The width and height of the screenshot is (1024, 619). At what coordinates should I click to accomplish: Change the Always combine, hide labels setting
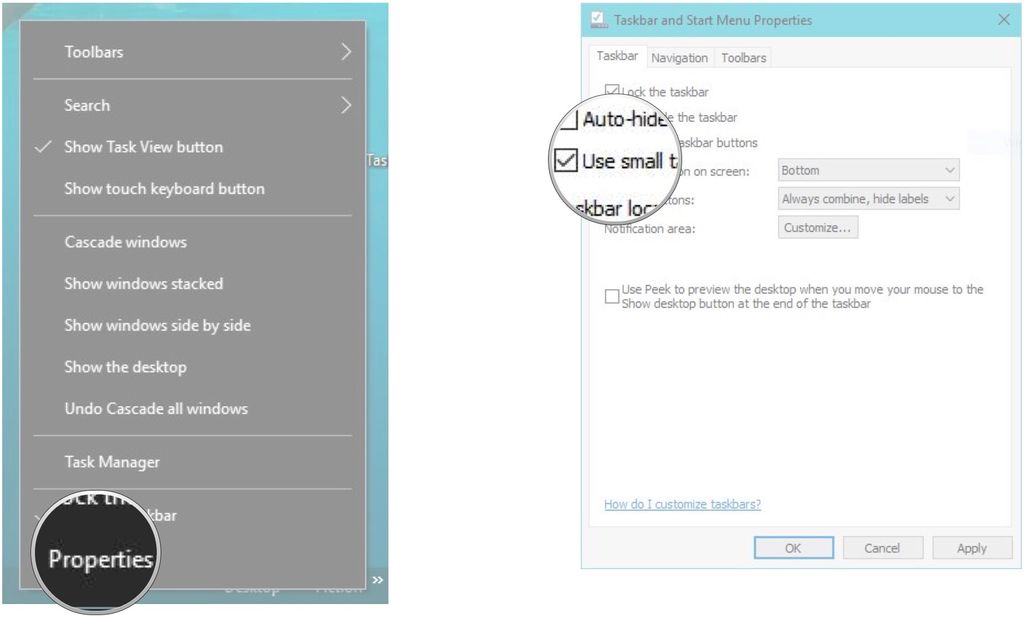coord(866,198)
